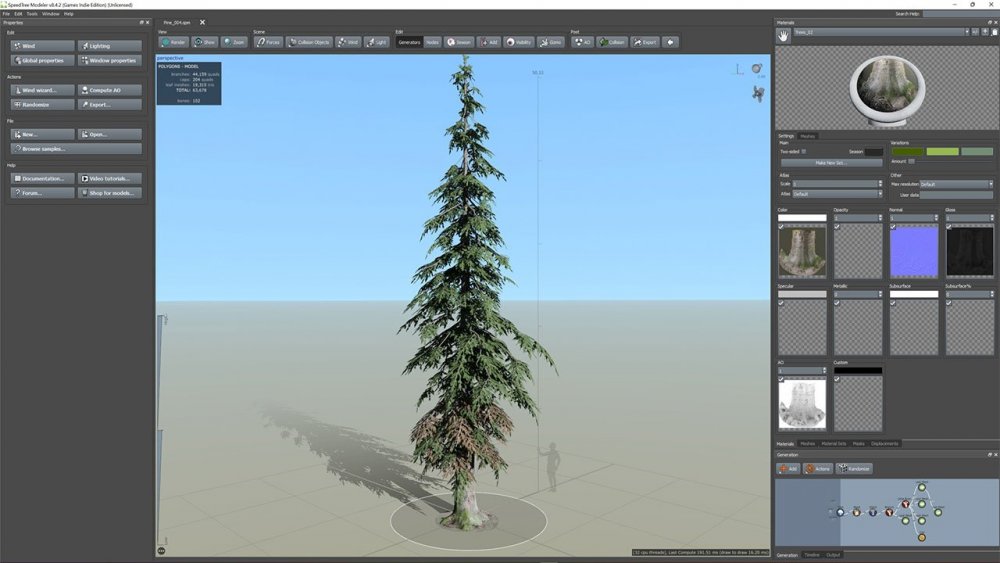Open the Window menu
The width and height of the screenshot is (1000, 563).
pos(50,13)
